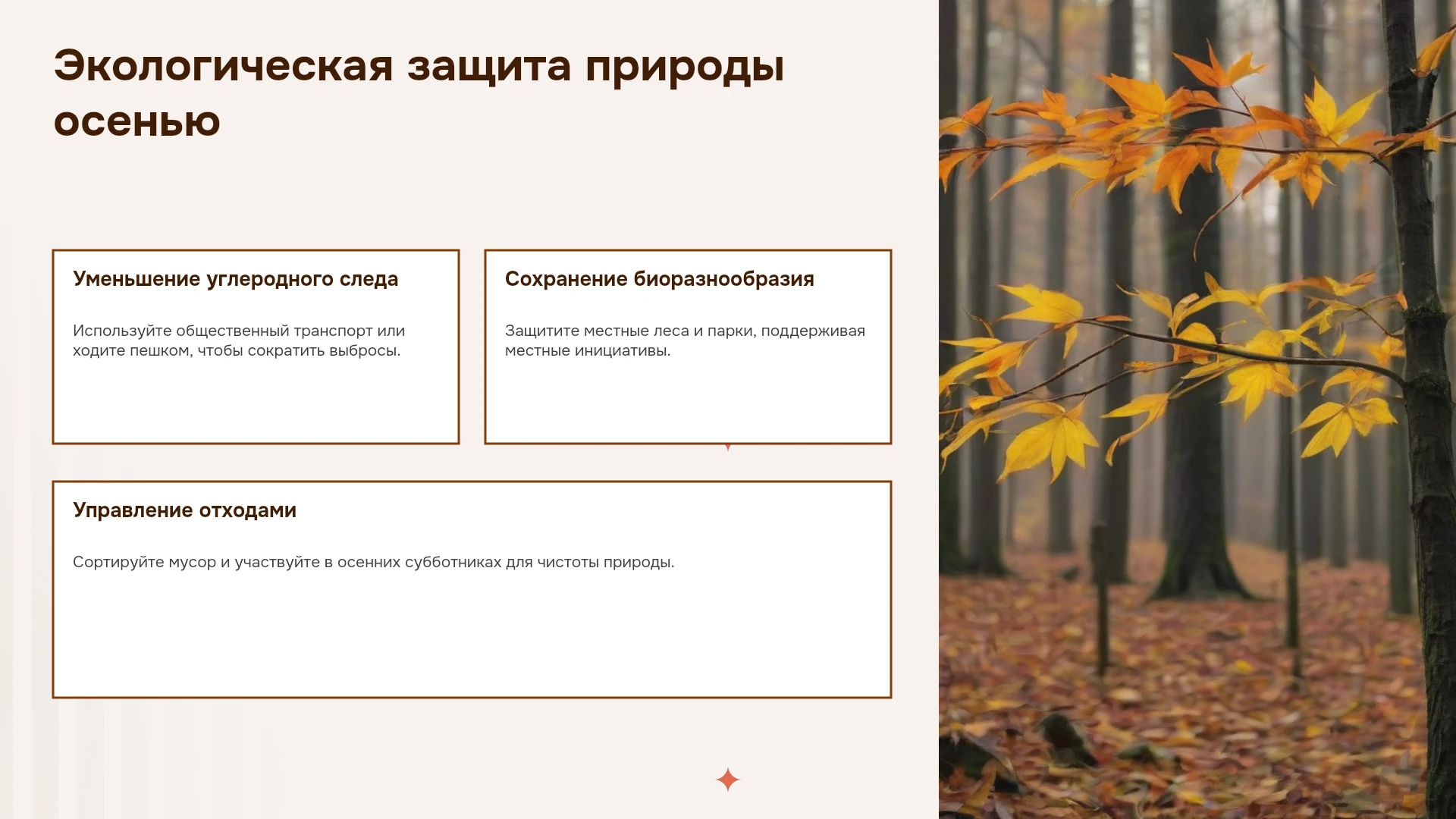Viewport: 1456px width, 819px height.
Task: Click empty space inside the waste management card
Action: click(x=472, y=637)
